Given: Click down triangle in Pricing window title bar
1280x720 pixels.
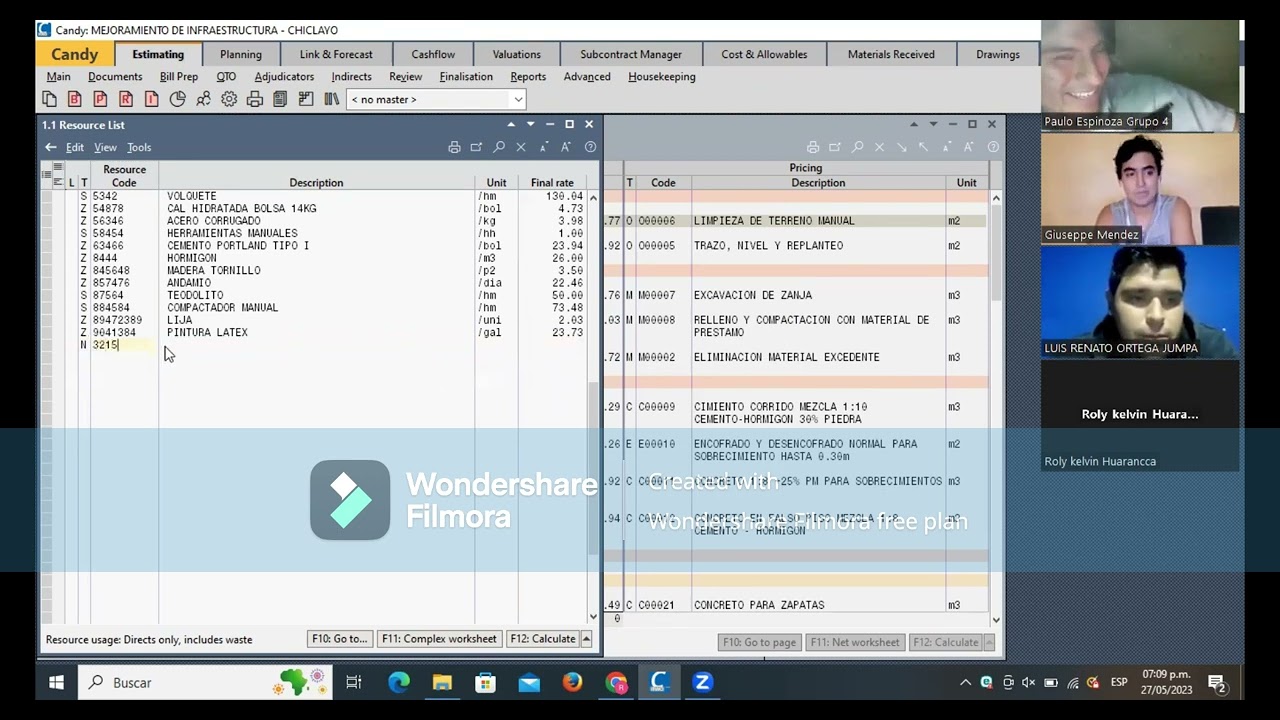Looking at the screenshot, I should [933, 124].
